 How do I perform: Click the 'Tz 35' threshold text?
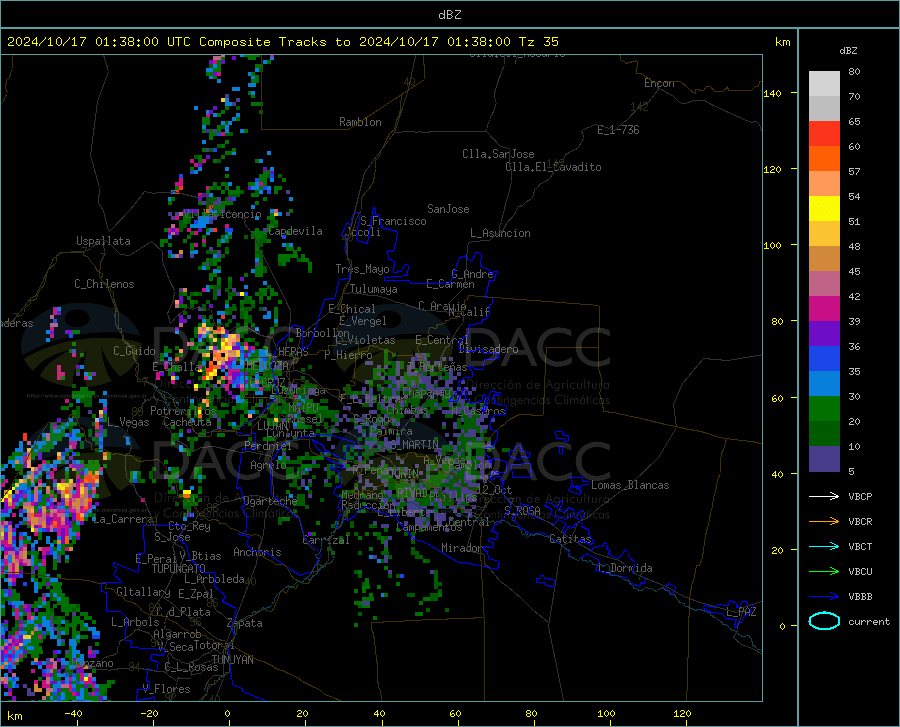point(538,42)
